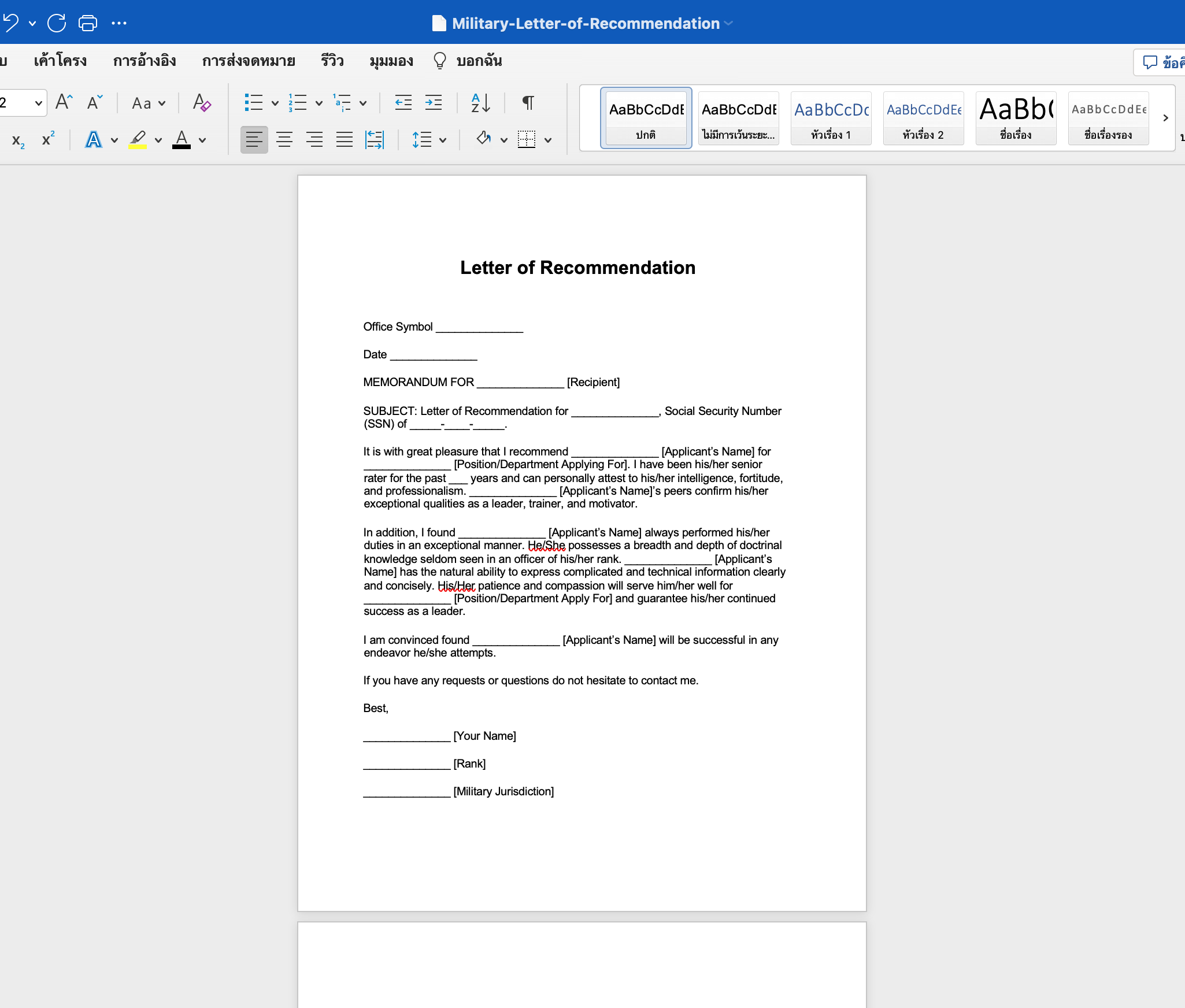Click the Bulleted List icon
The height and width of the screenshot is (1008, 1185).
(253, 103)
